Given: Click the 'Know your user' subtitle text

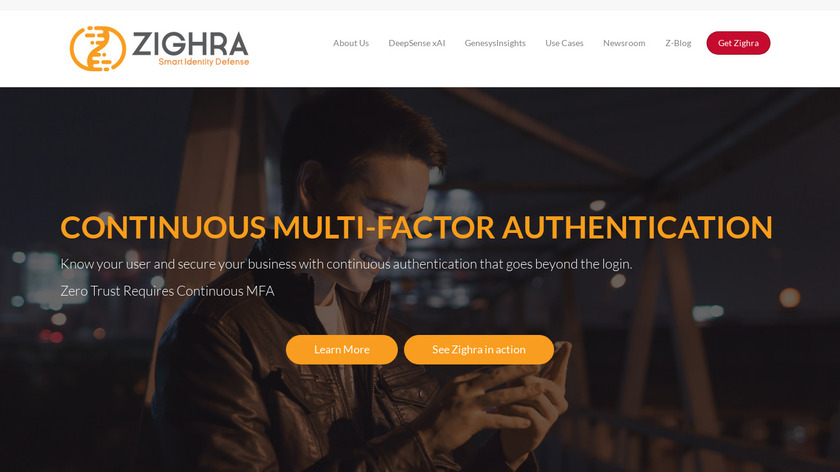Looking at the screenshot, I should (346, 264).
